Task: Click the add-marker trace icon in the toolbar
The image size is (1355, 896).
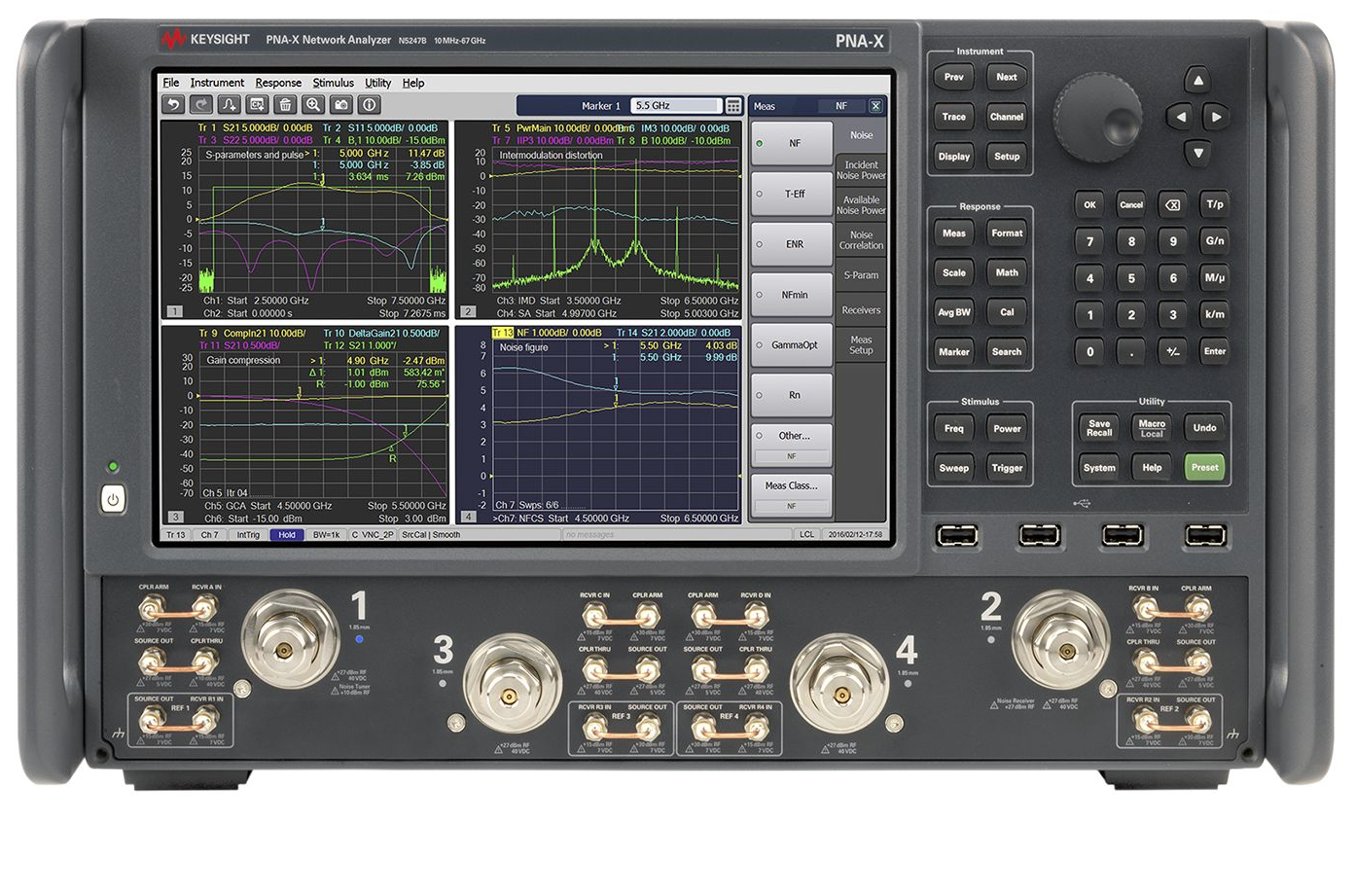Action: click(x=230, y=105)
